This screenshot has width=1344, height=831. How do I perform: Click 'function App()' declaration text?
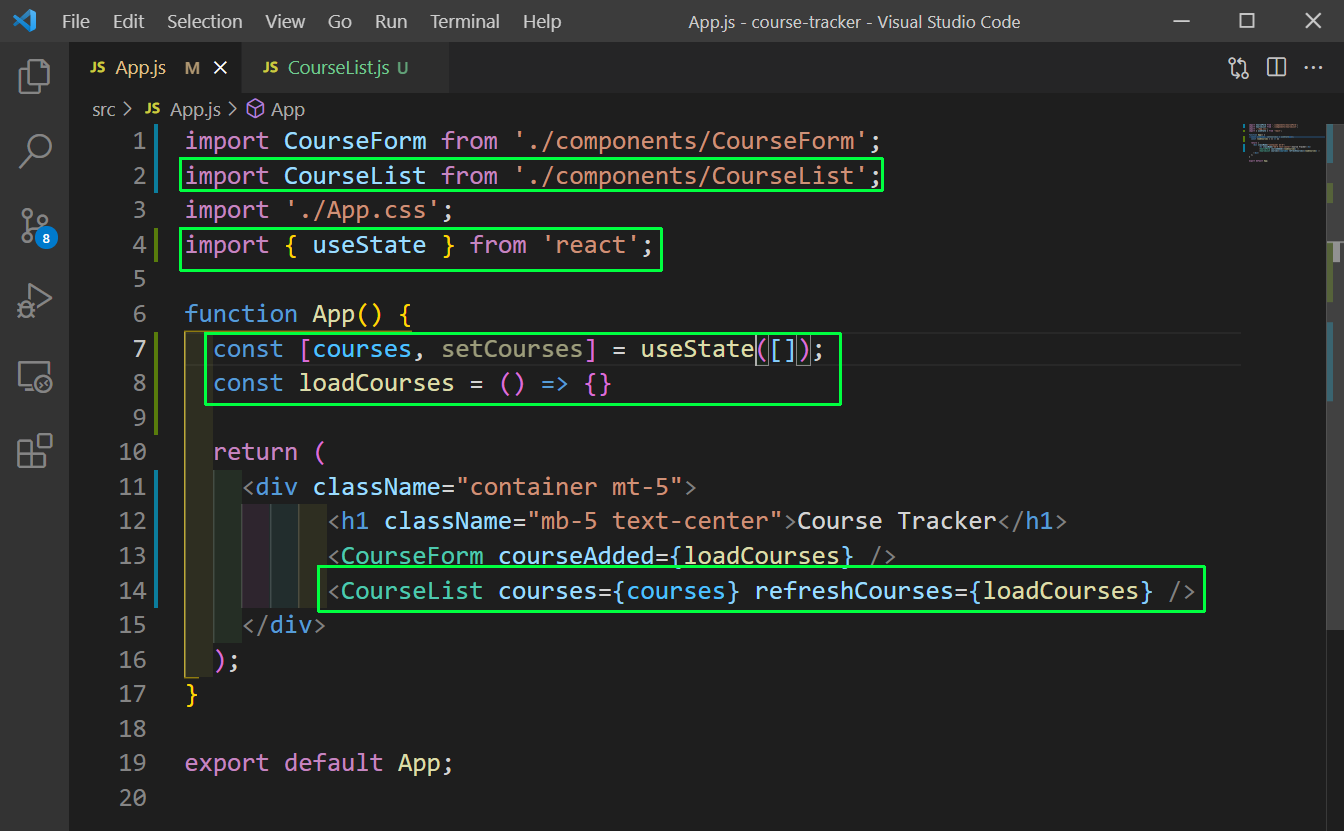coord(284,314)
